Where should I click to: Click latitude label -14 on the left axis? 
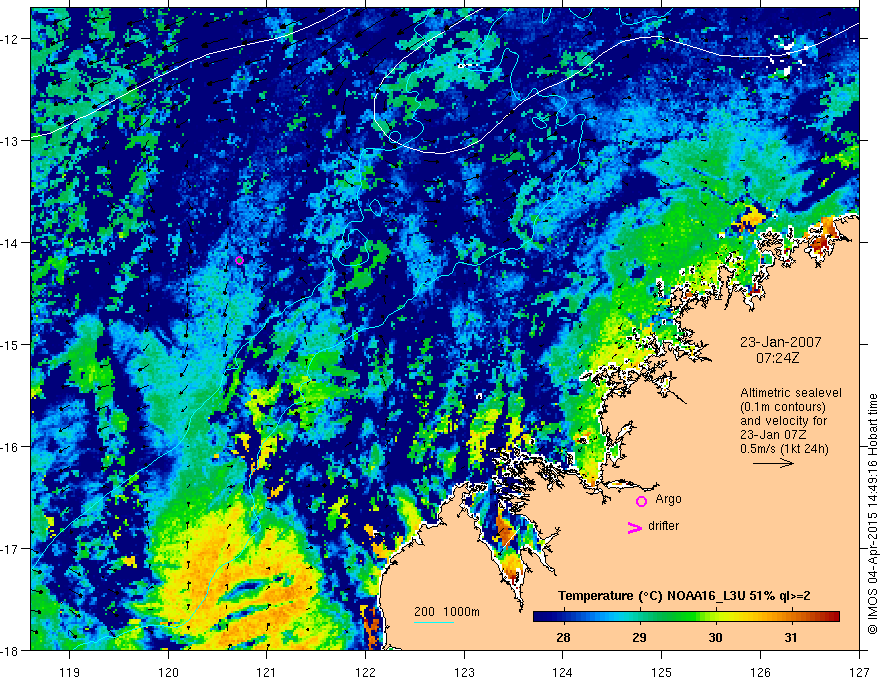tap(10, 242)
